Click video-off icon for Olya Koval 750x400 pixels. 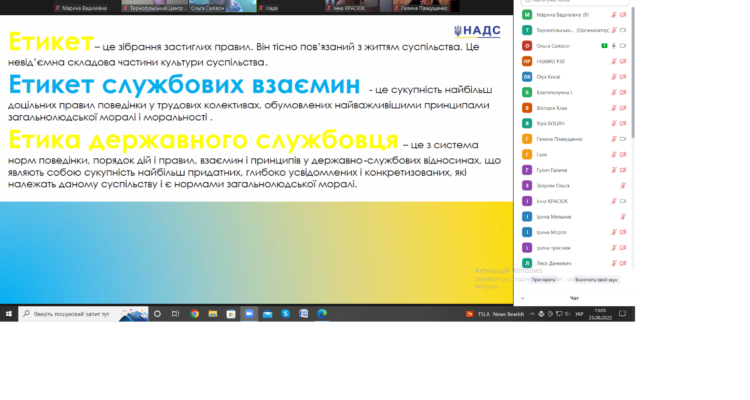point(623,77)
